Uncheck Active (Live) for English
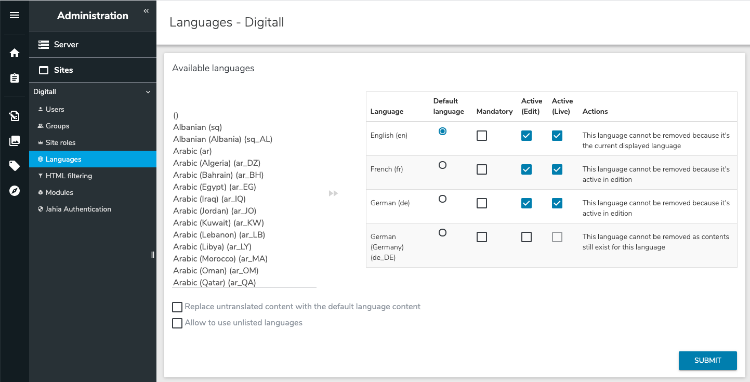Image resolution: width=750 pixels, height=382 pixels. point(557,136)
